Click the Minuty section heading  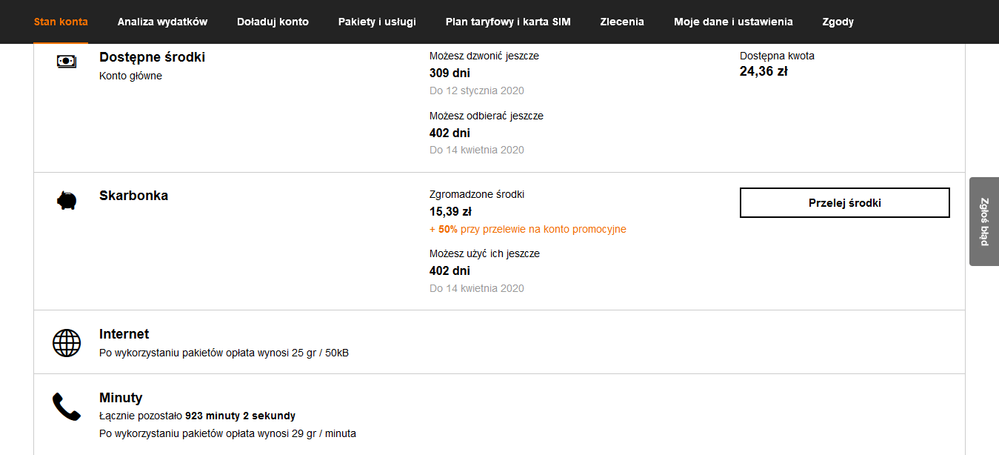click(x=121, y=397)
